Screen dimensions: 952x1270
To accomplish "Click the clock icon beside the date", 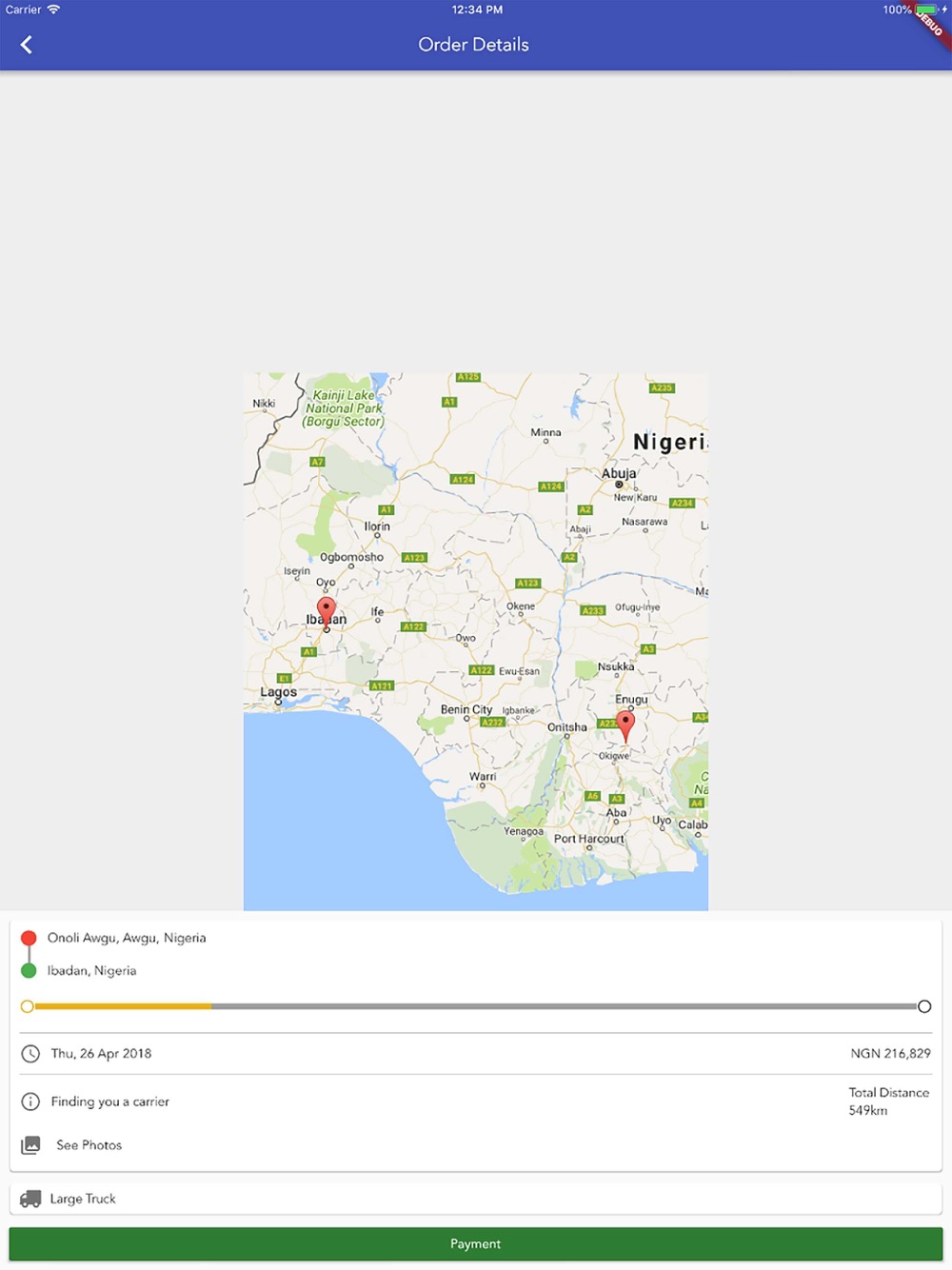I will pyautogui.click(x=30, y=1053).
